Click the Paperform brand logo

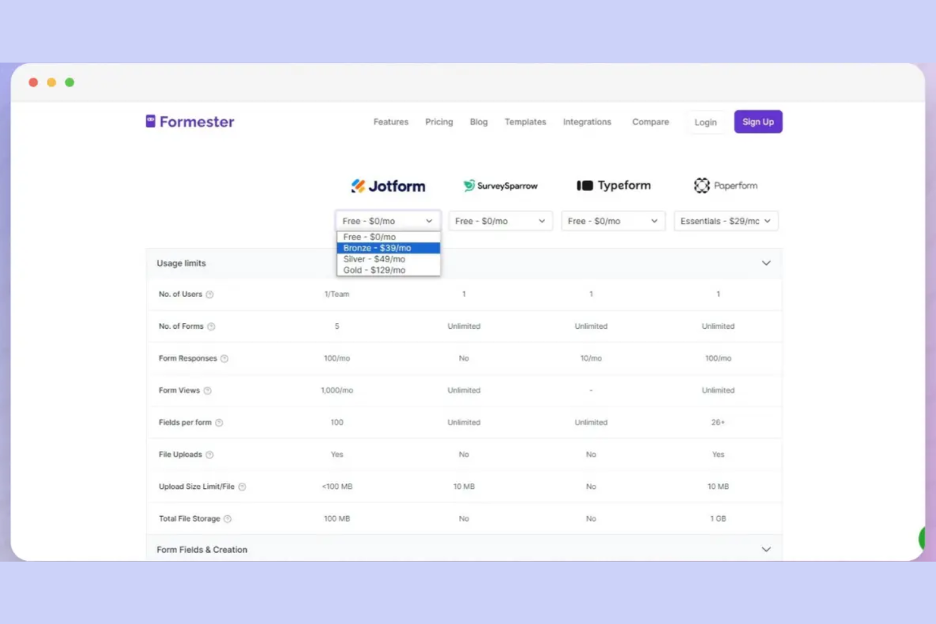coord(726,185)
